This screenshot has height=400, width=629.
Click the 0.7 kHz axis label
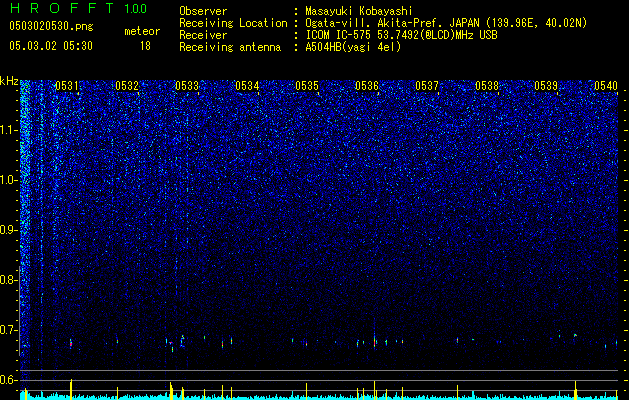pos(9,330)
